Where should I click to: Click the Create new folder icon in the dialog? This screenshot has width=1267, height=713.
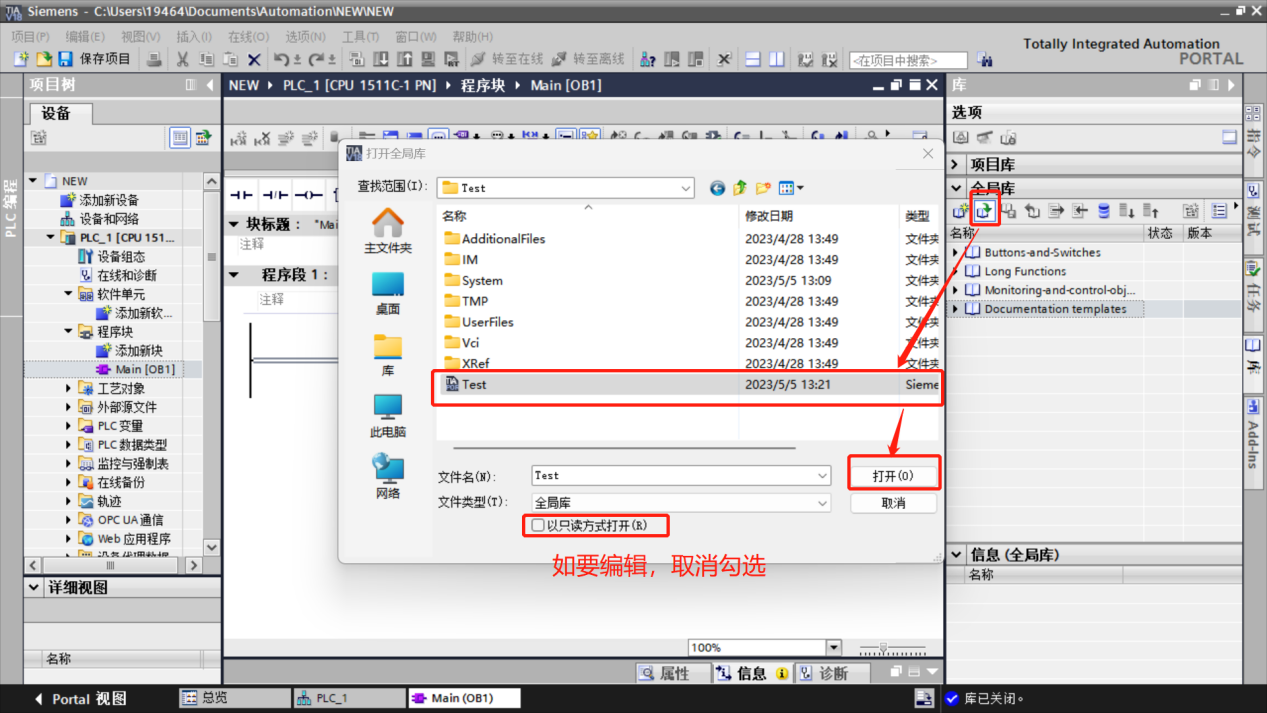click(763, 188)
